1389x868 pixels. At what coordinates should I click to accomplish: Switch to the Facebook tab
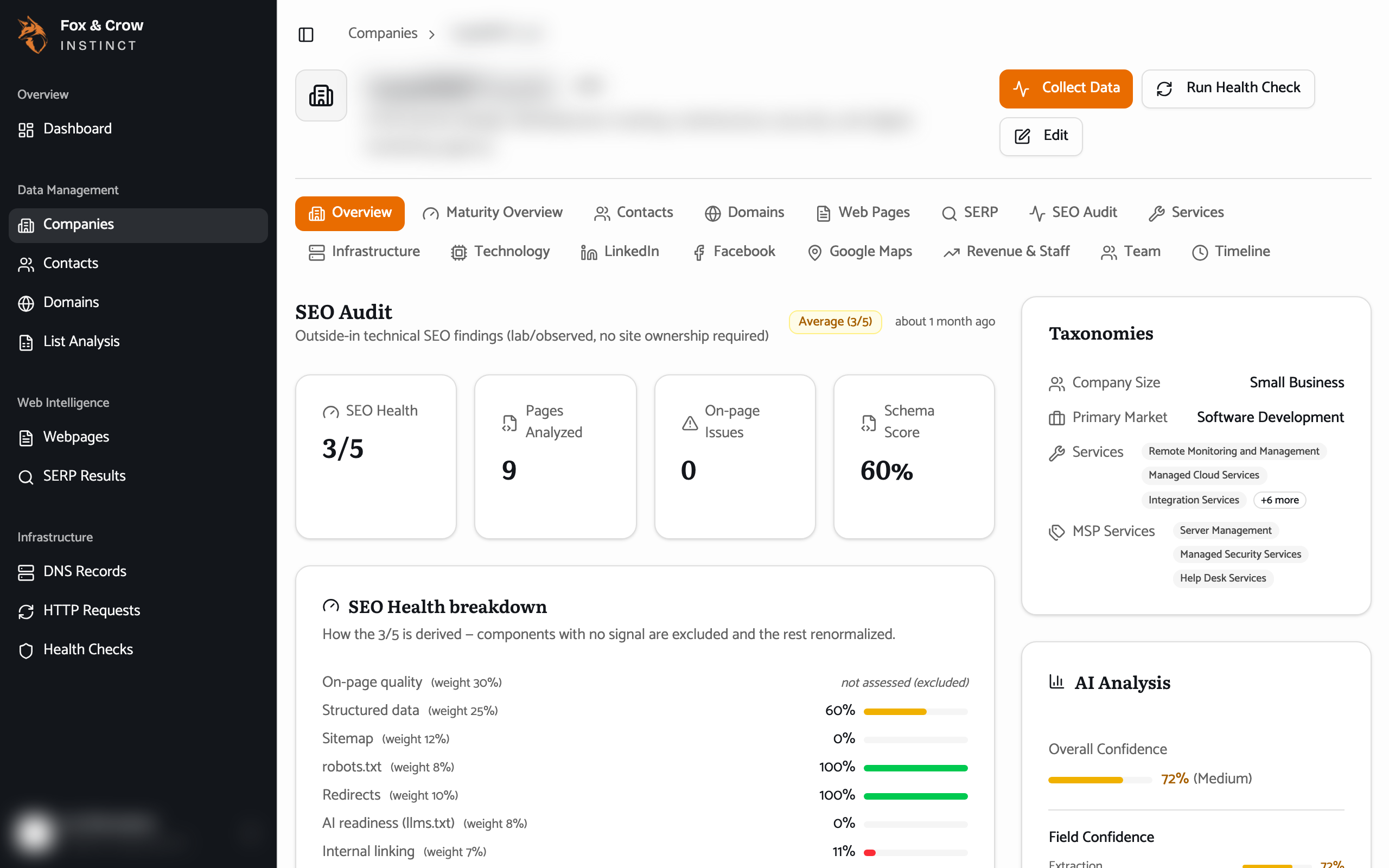pos(734,253)
